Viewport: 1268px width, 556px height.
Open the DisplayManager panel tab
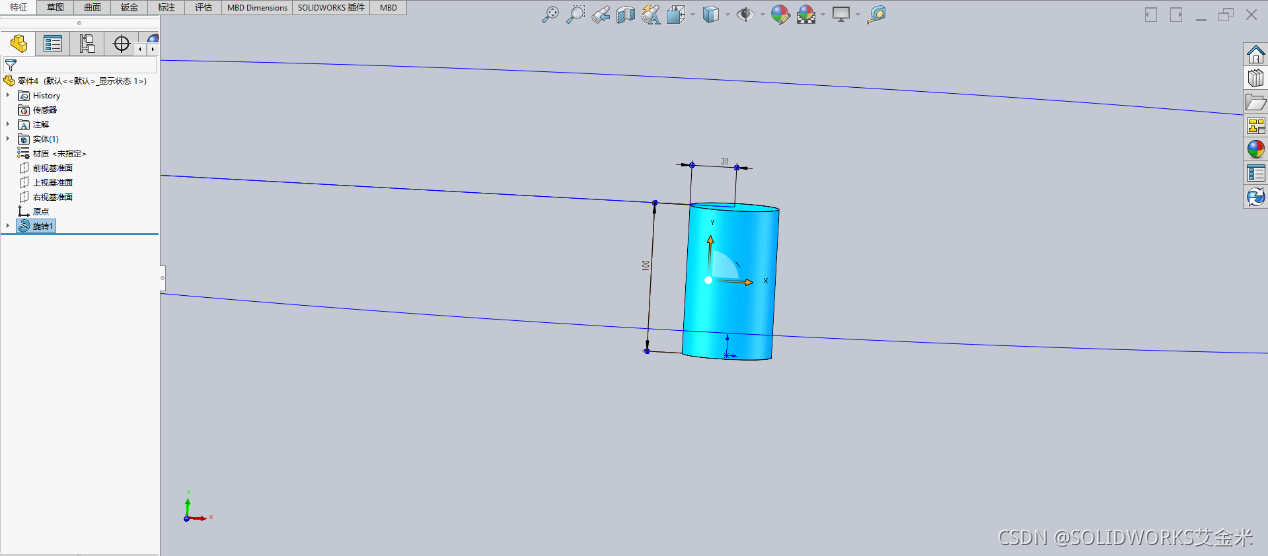[153, 40]
